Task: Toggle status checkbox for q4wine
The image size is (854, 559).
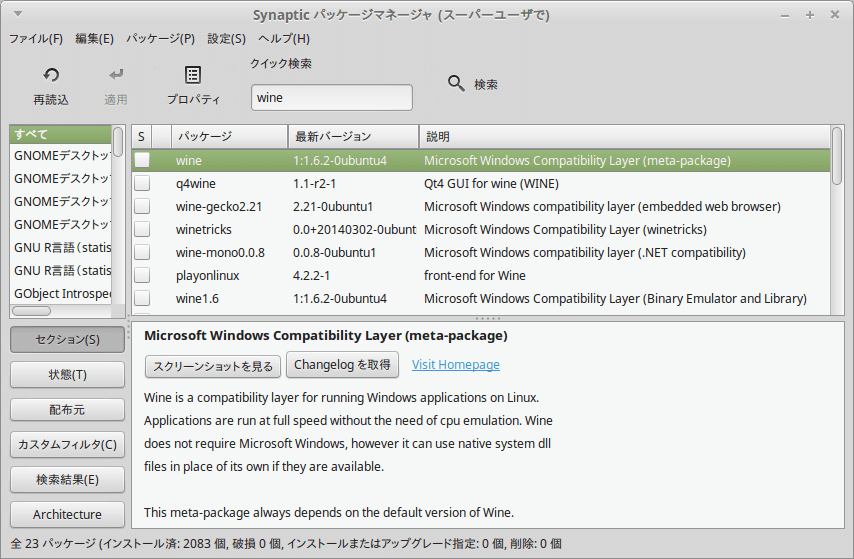Action: [142, 183]
